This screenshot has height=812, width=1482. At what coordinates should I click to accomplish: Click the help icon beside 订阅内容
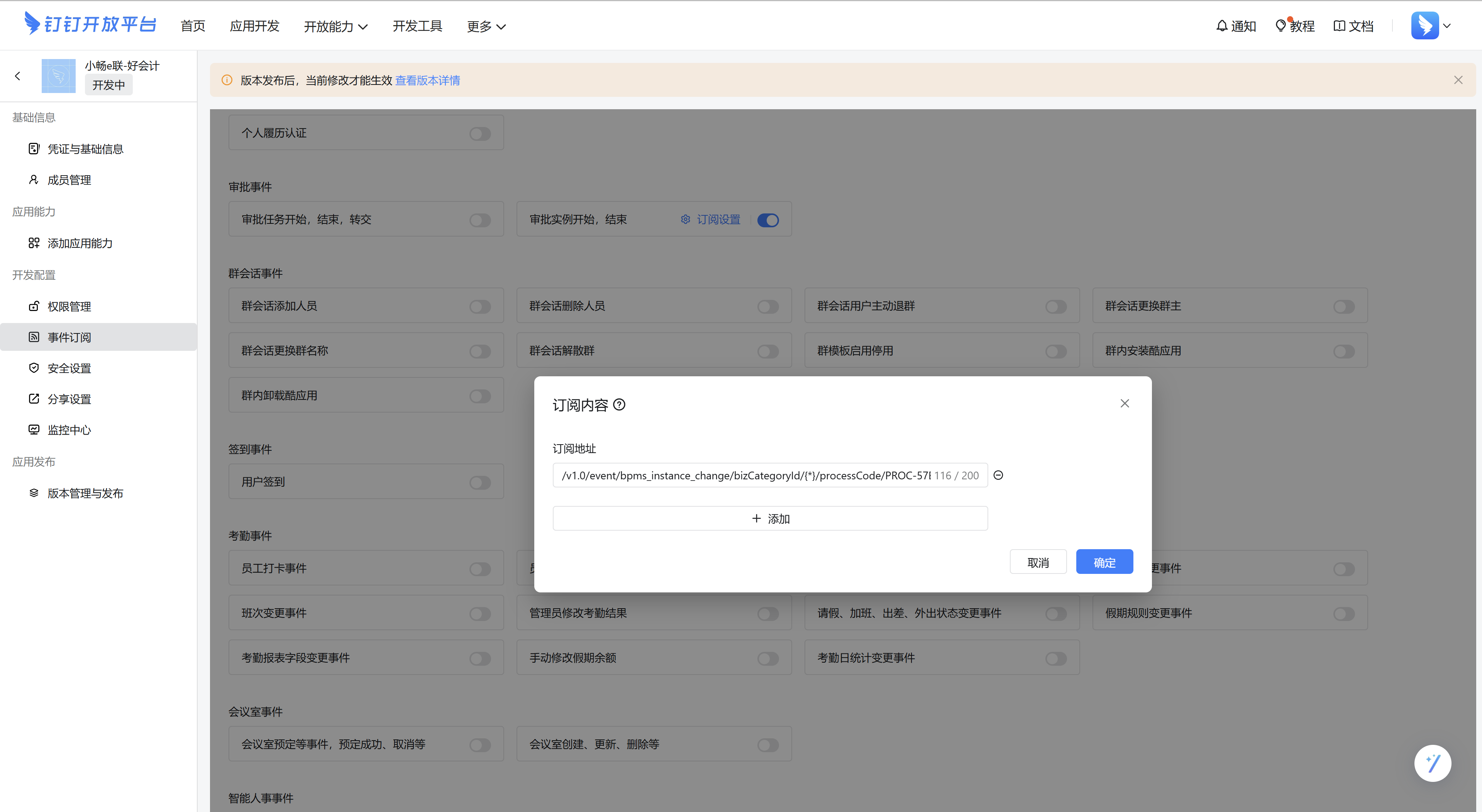coord(619,405)
